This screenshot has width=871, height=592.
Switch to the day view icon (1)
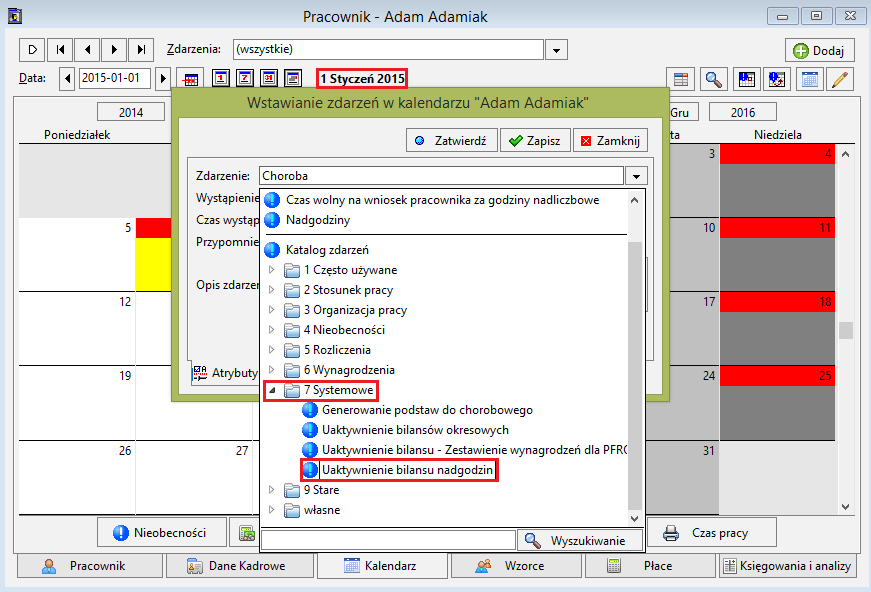pos(221,78)
